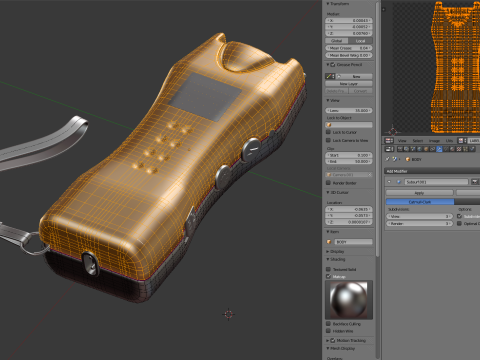
Task: Collapse the 3D Cursor panel
Action: (x=328, y=192)
